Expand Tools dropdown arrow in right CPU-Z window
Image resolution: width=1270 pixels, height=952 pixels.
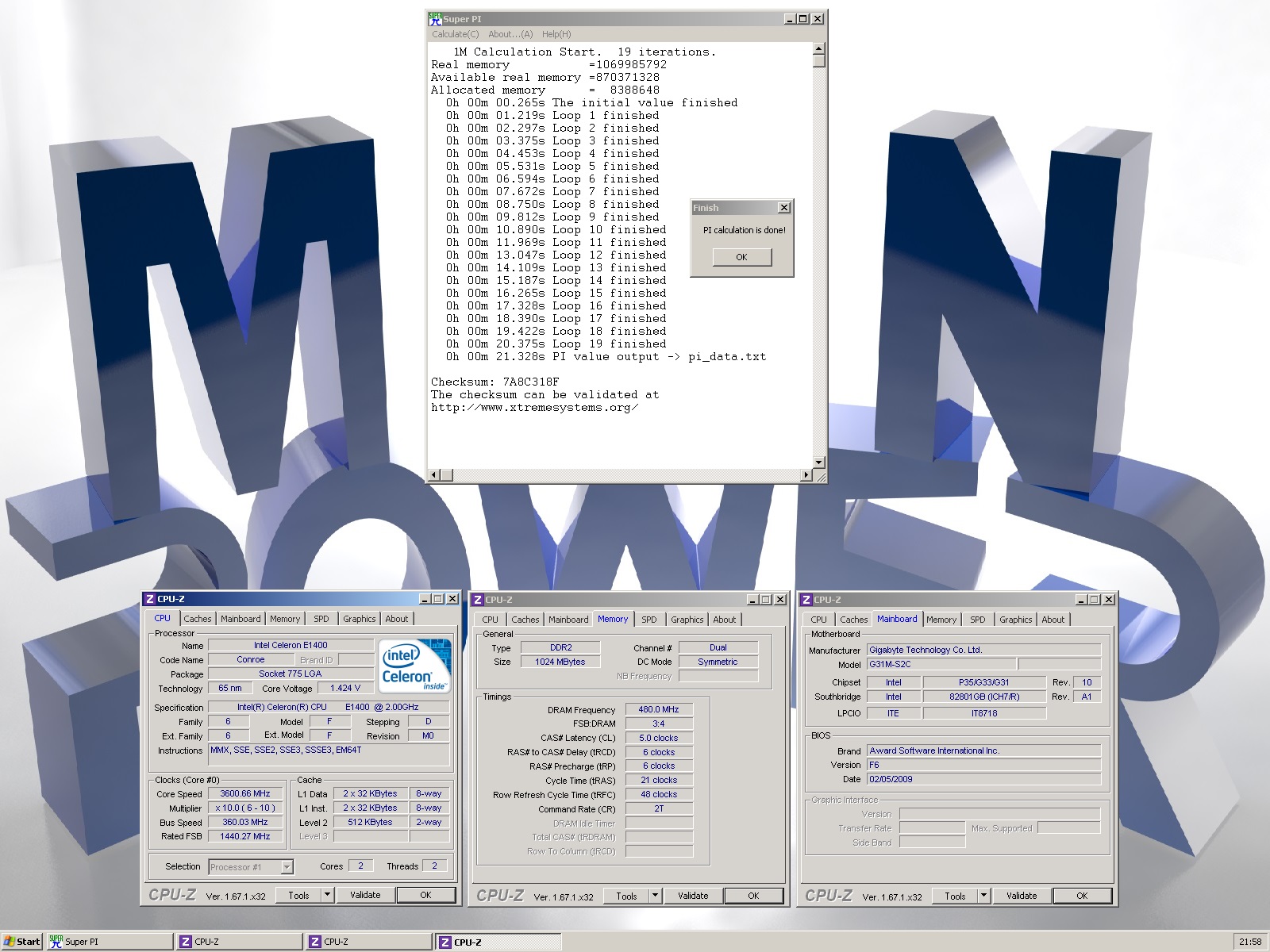tap(983, 896)
